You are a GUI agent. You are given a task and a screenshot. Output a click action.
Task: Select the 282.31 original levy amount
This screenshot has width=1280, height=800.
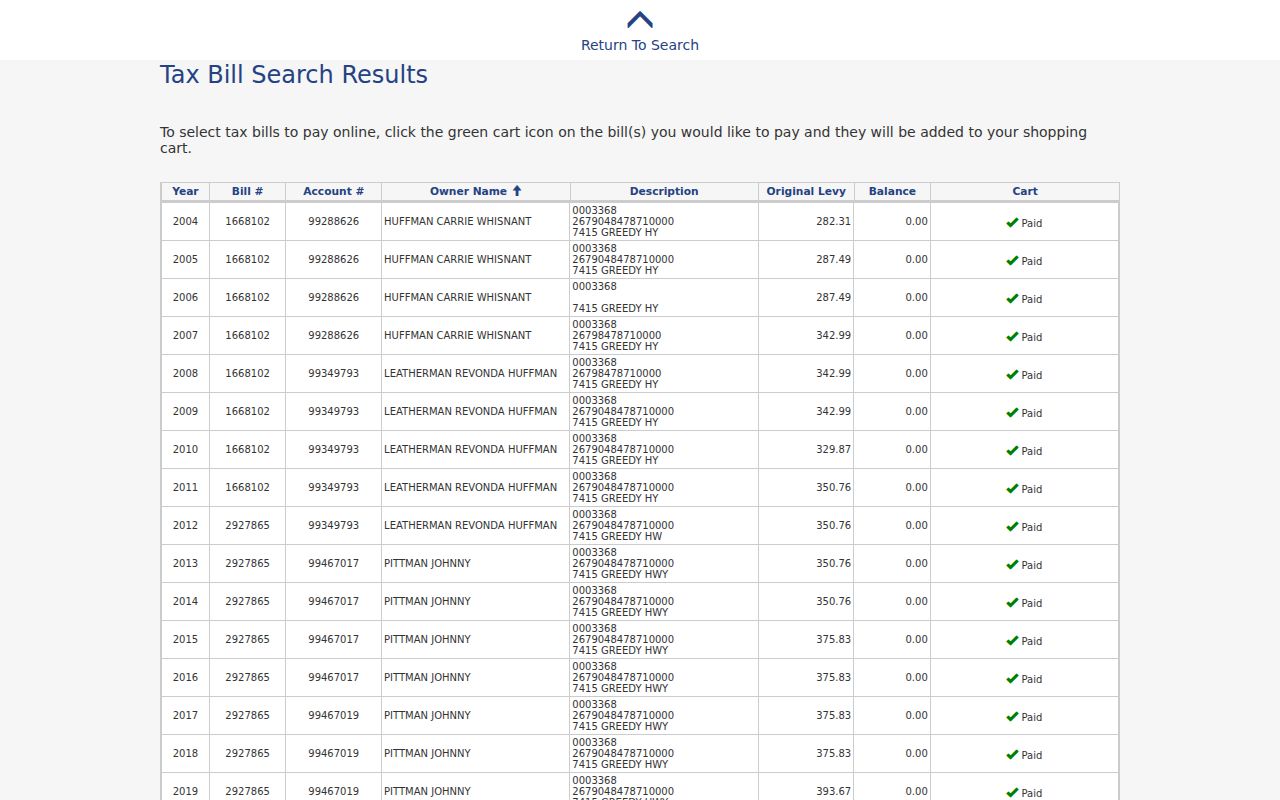pyautogui.click(x=834, y=221)
